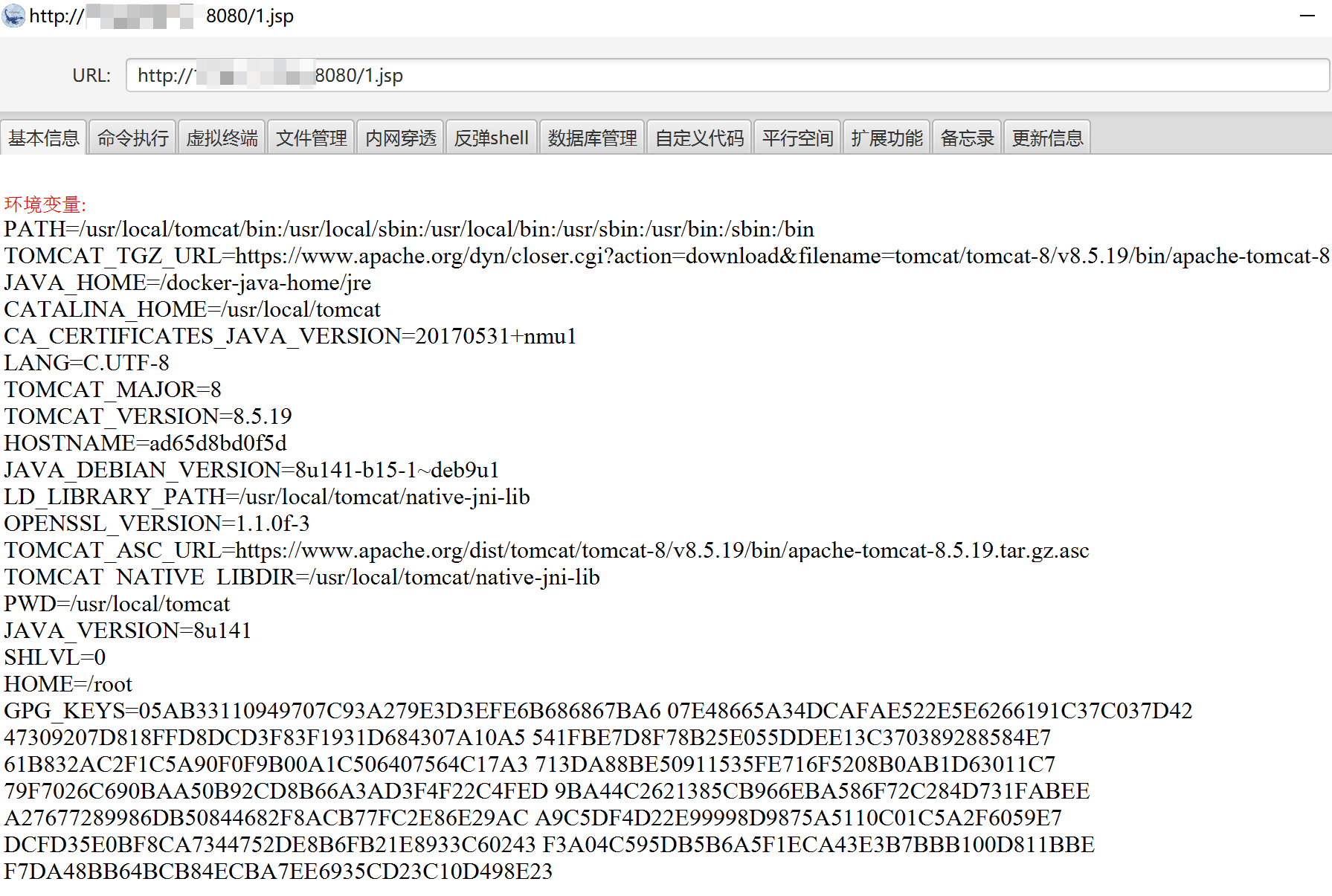The height and width of the screenshot is (896, 1332).
Task: Click the TOMCAT_TGZ_URL line
Action: (666, 256)
